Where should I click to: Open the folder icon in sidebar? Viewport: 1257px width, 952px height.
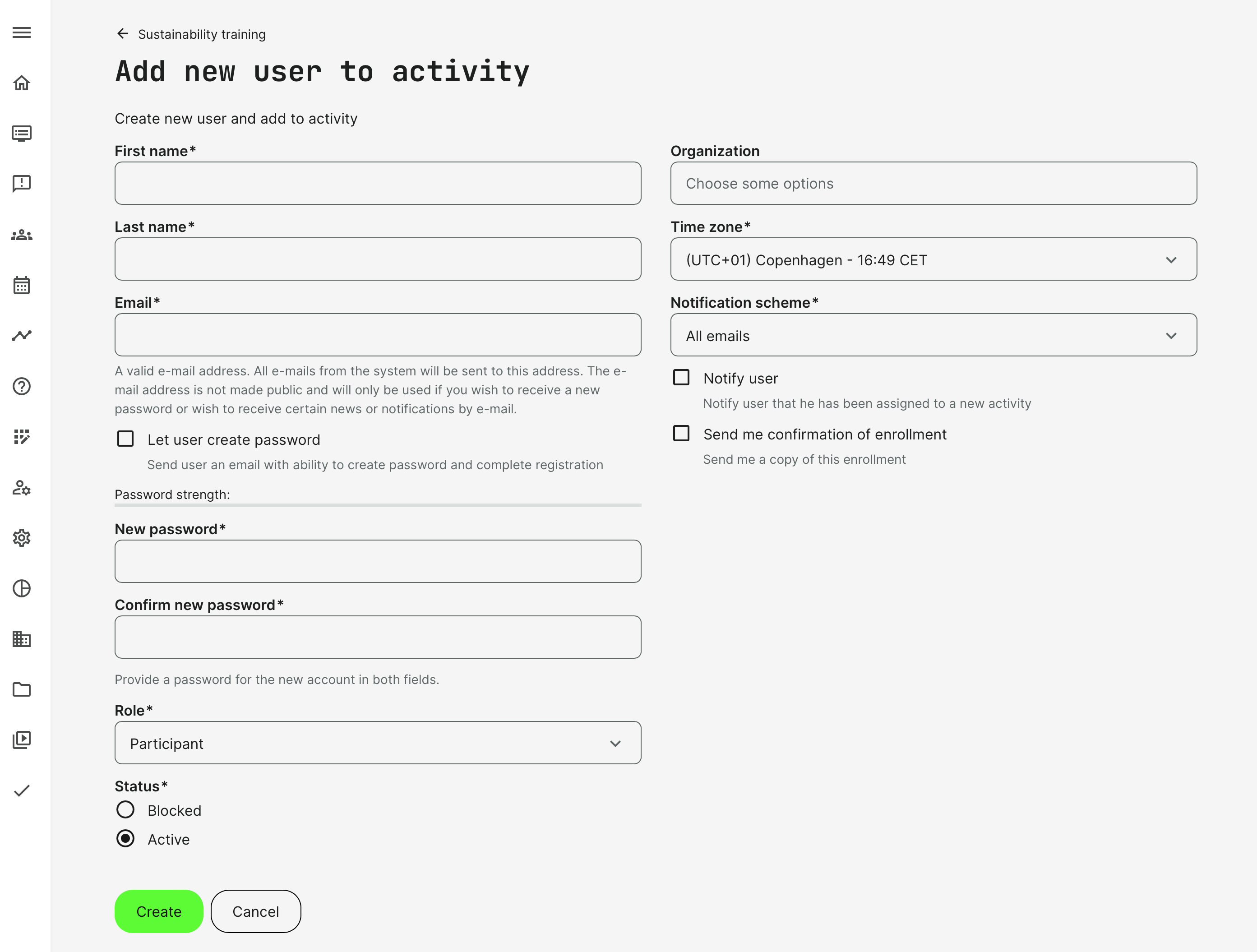coord(22,689)
